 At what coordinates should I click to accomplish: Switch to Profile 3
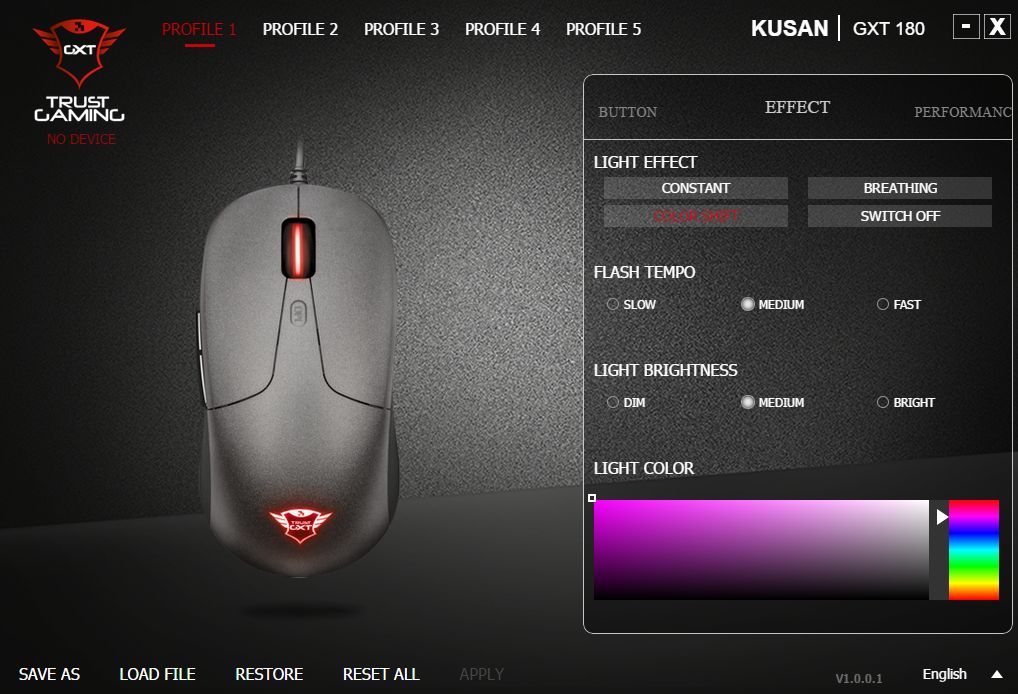coord(401,29)
